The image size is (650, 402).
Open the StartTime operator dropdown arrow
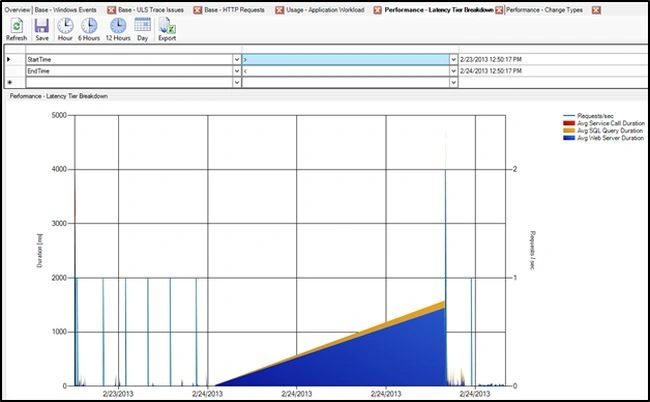(453, 60)
